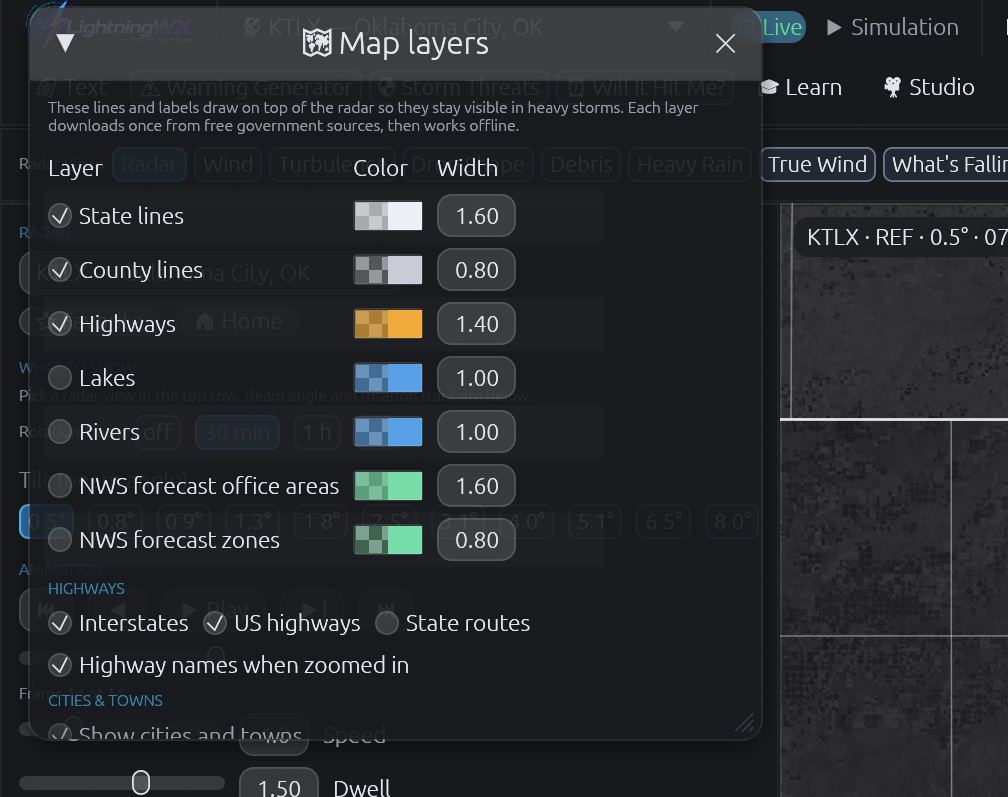This screenshot has height=797, width=1008.
Task: Open the Studio section
Action: [930, 87]
